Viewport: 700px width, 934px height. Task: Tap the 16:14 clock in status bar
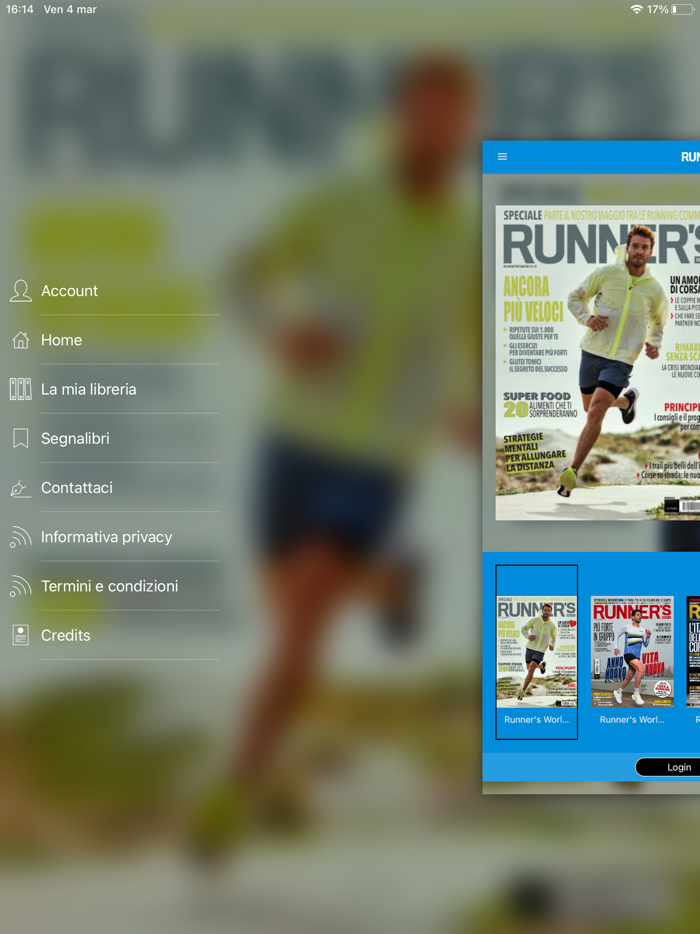(x=20, y=10)
